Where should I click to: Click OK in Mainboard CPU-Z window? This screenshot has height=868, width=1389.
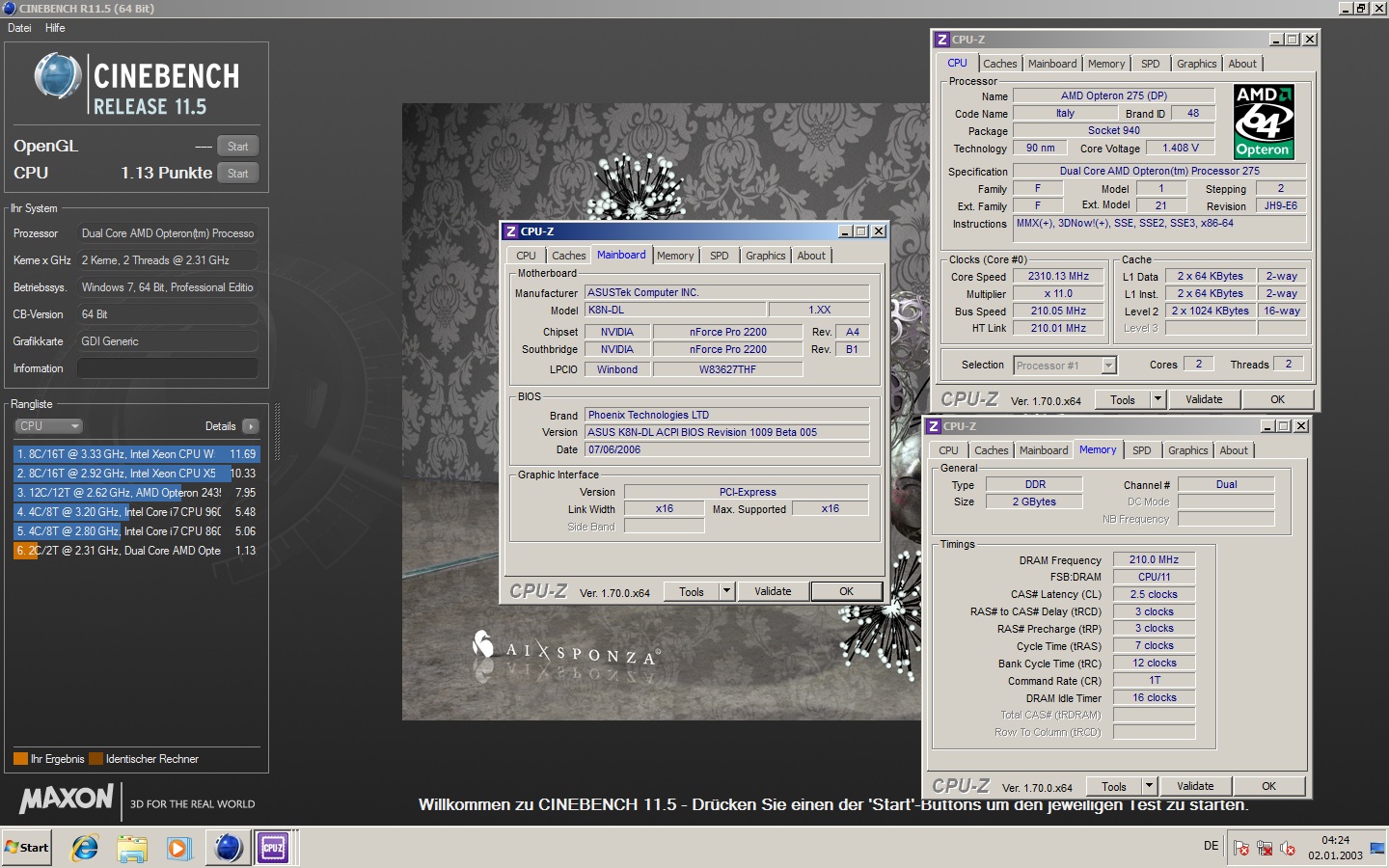(846, 592)
